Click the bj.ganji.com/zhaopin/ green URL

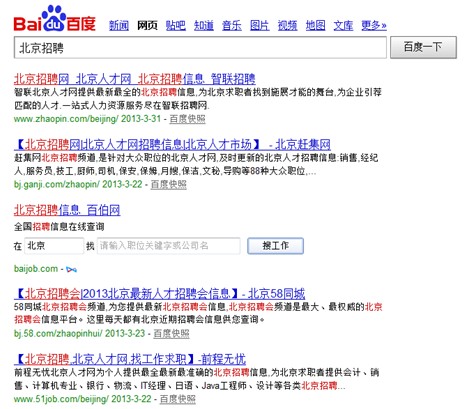57,185
